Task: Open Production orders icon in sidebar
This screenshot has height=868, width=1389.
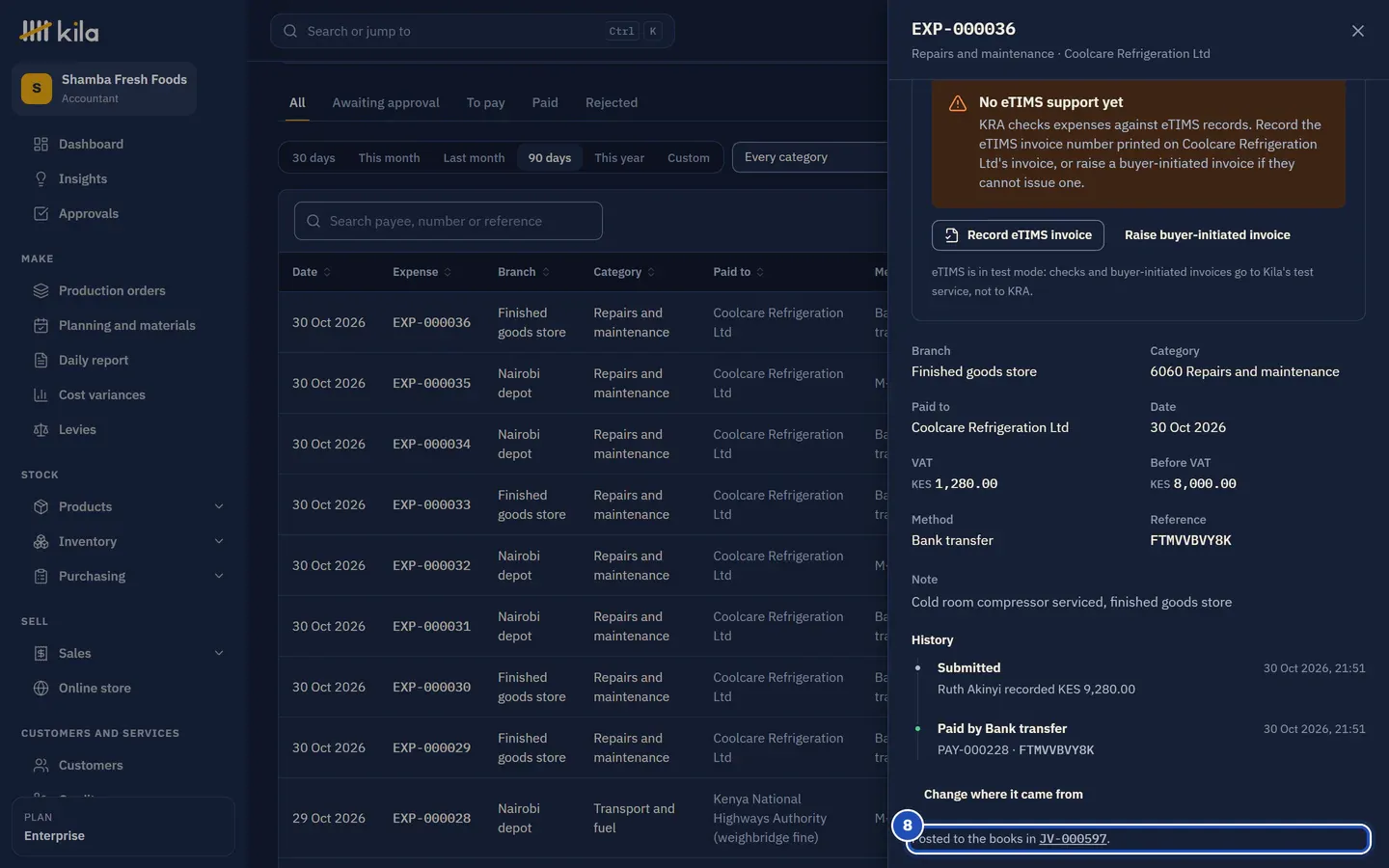Action: pyautogui.click(x=41, y=290)
